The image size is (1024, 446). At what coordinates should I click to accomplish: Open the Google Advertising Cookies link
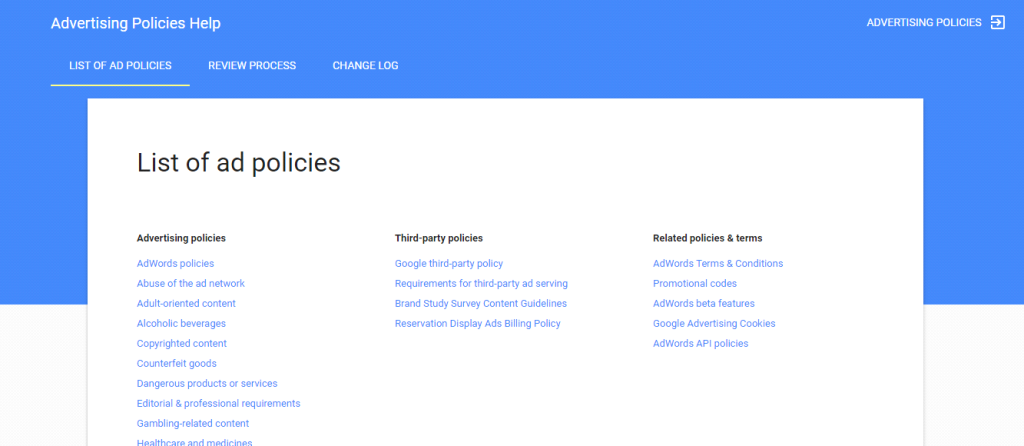[x=714, y=324]
